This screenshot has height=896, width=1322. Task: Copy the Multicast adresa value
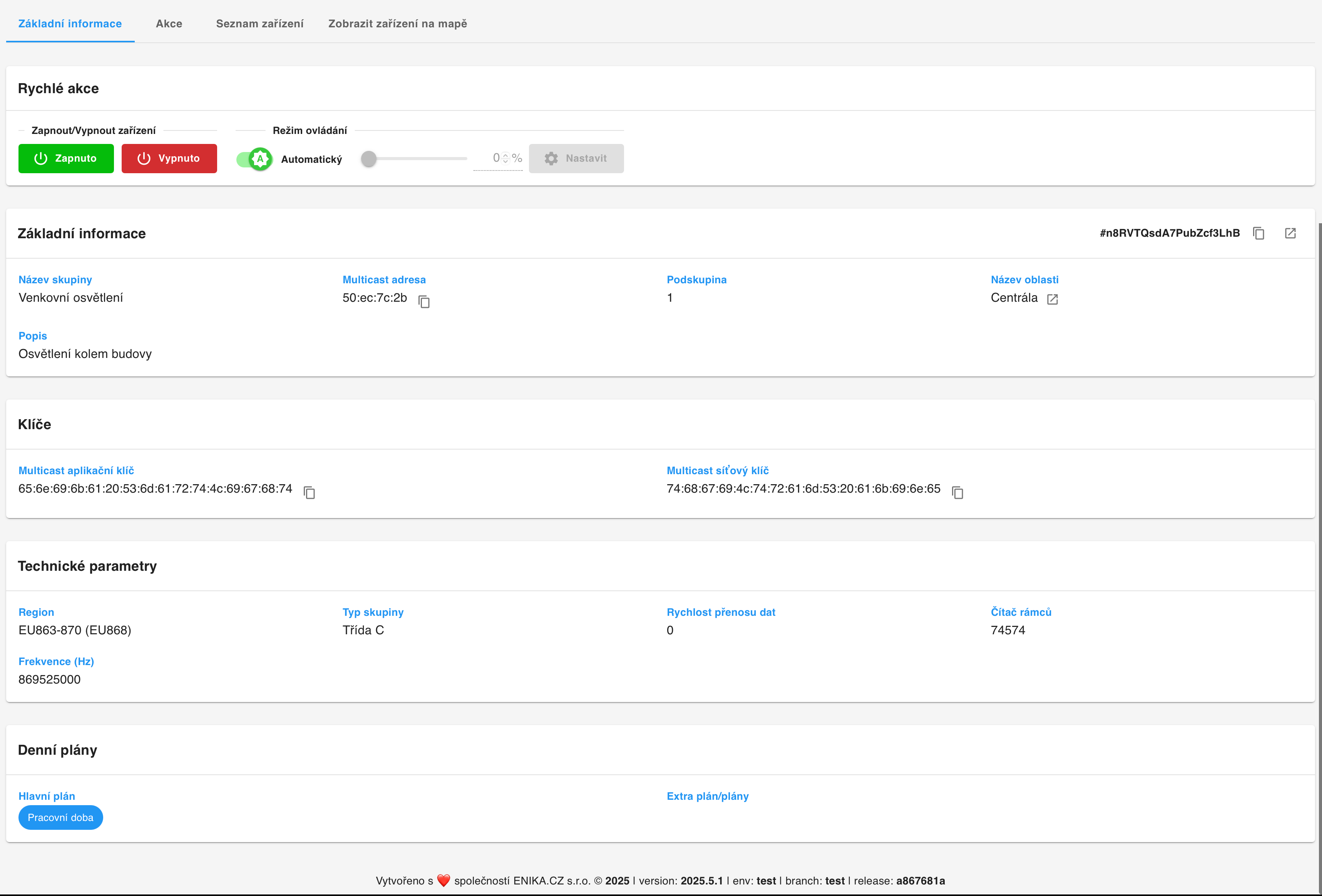click(x=424, y=301)
